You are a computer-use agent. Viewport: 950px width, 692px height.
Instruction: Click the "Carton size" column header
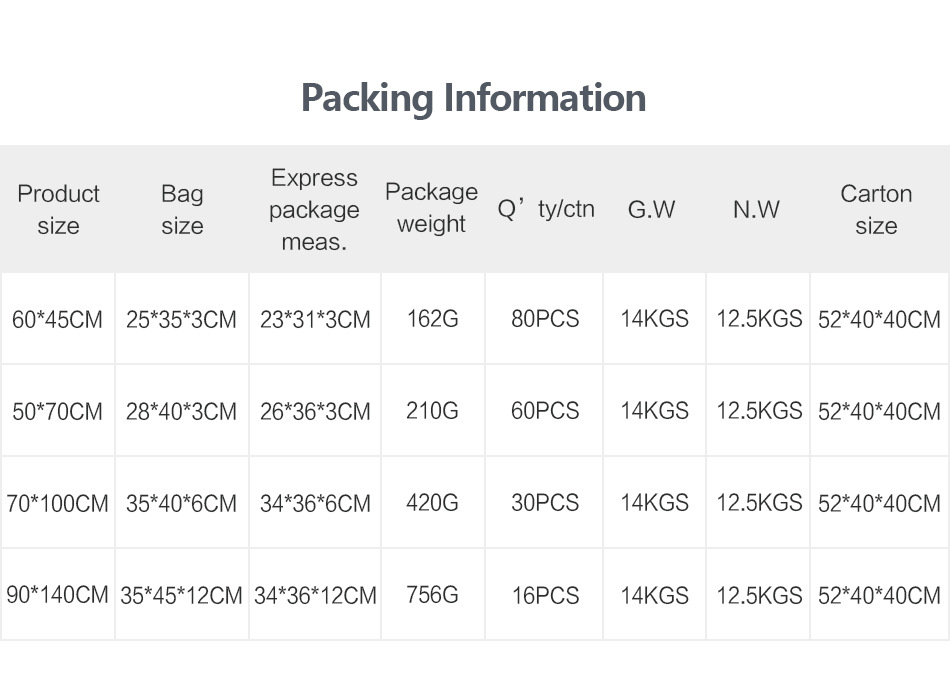[876, 209]
